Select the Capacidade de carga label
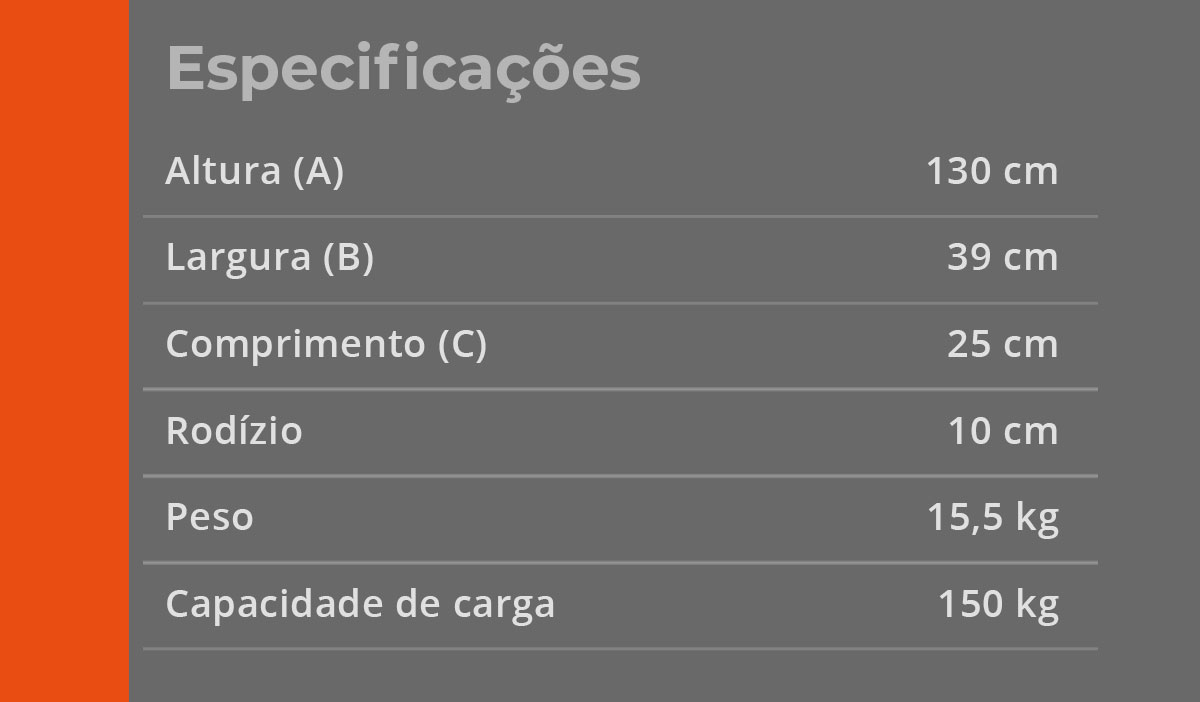1200x702 pixels. pyautogui.click(x=360, y=605)
